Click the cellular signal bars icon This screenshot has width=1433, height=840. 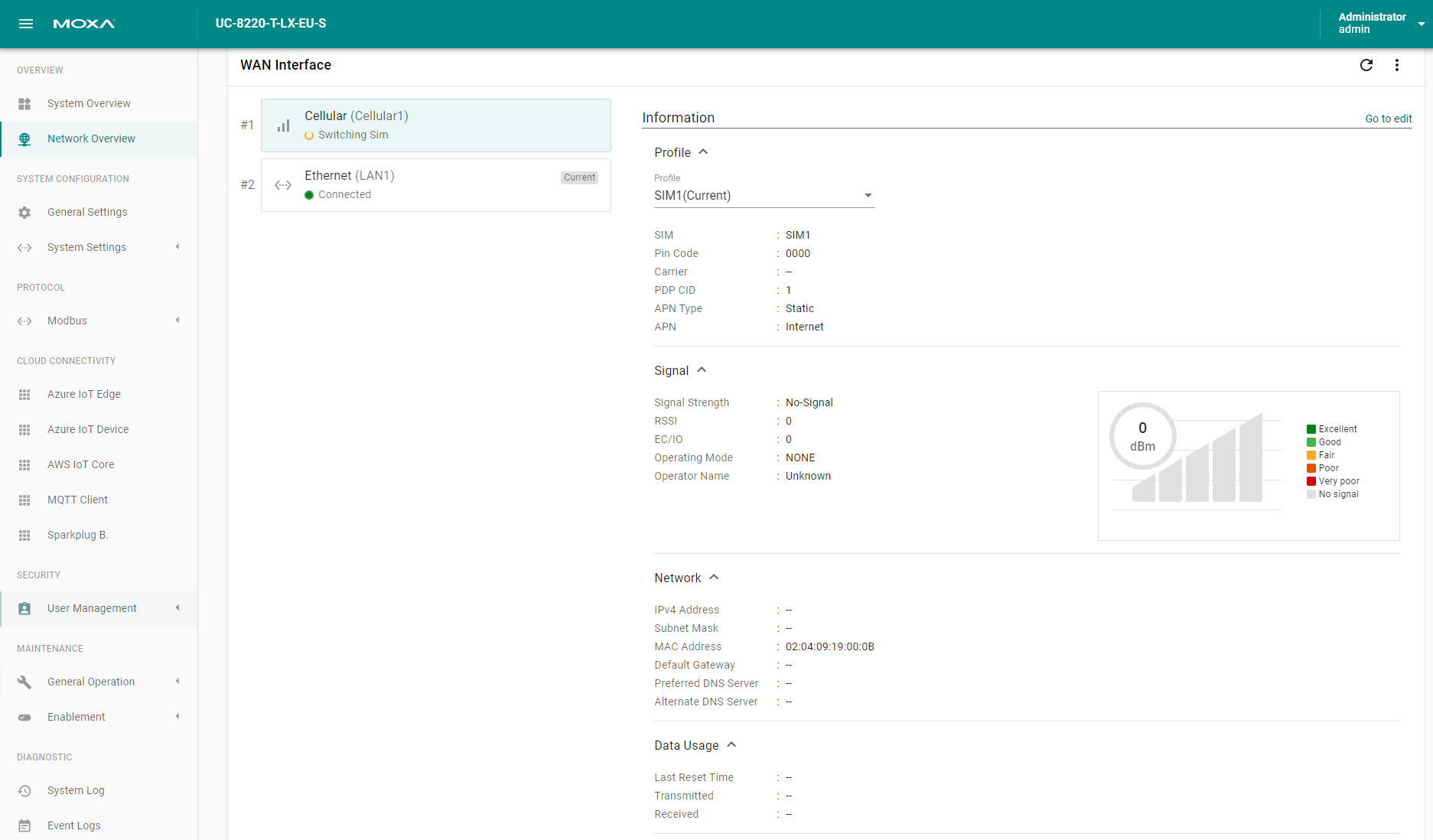[x=283, y=125]
